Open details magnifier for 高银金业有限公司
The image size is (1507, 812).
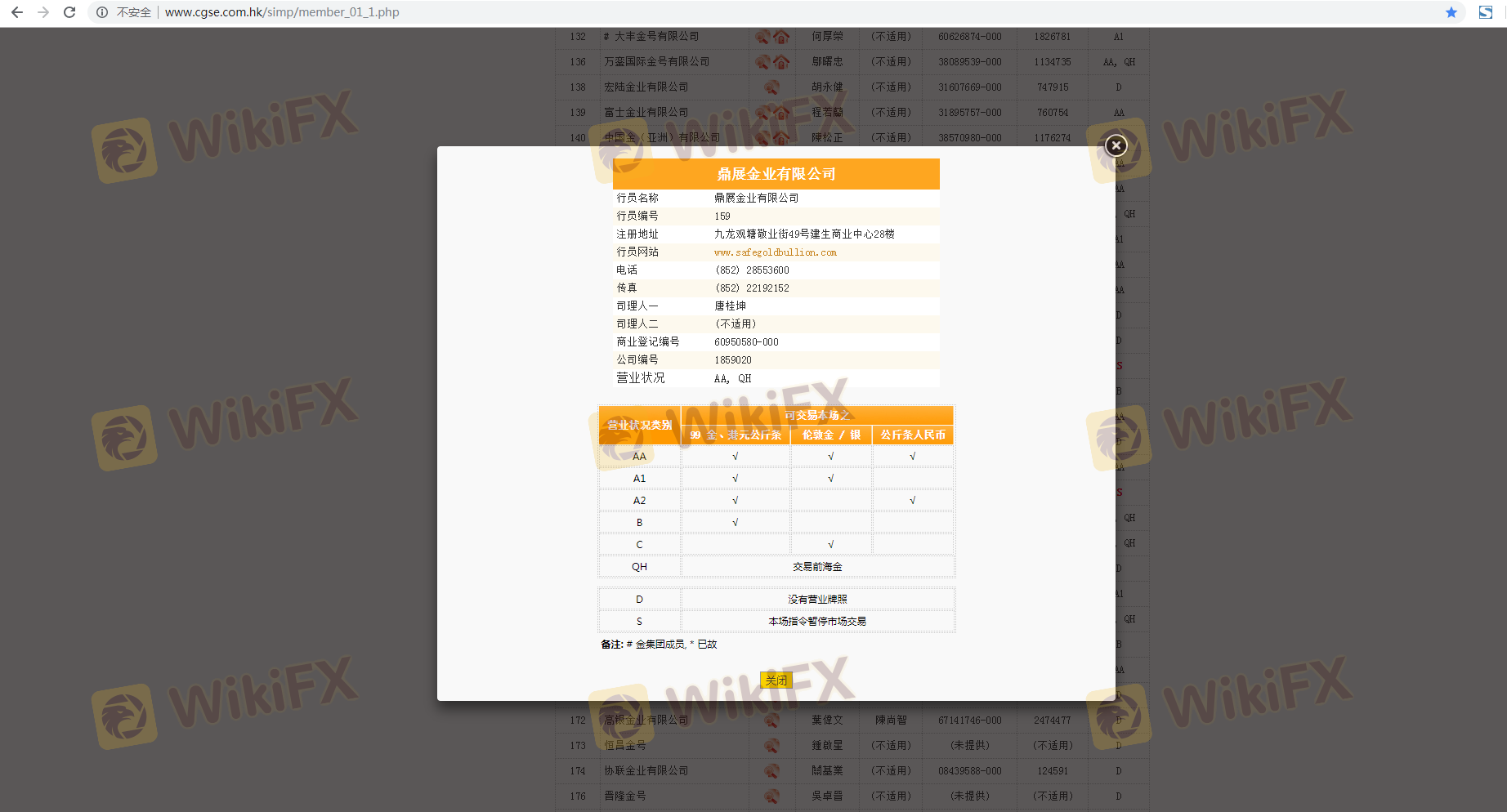(x=771, y=721)
